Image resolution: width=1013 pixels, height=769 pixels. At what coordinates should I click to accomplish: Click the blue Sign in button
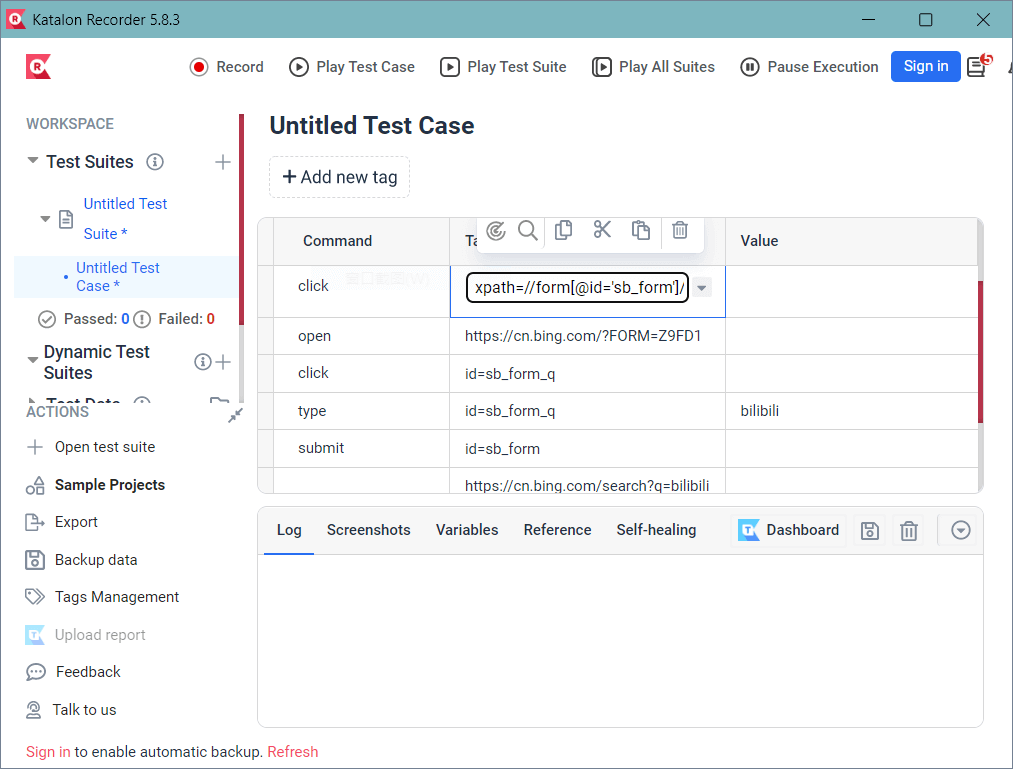coord(925,66)
